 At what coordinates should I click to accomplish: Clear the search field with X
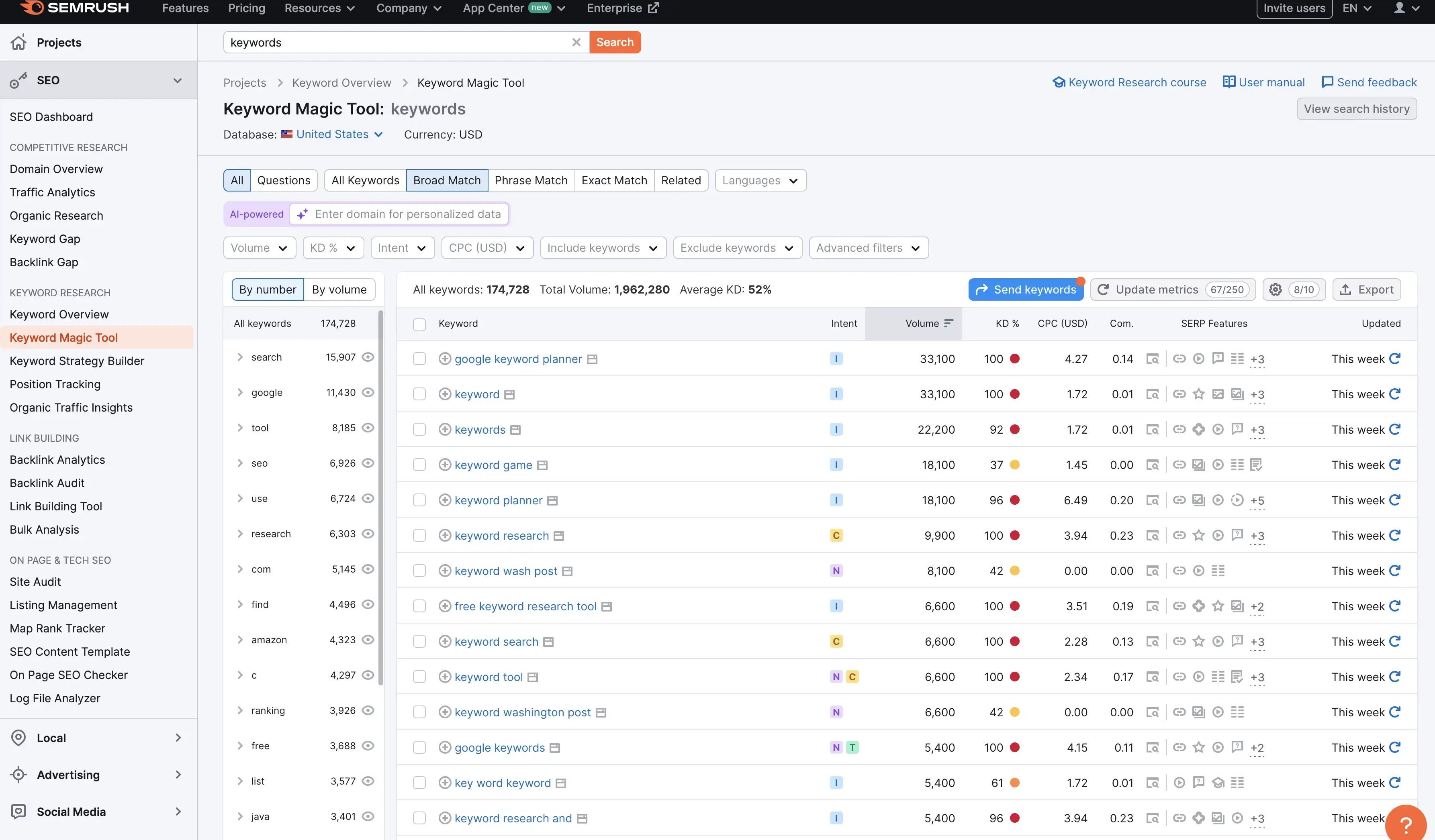(x=576, y=42)
